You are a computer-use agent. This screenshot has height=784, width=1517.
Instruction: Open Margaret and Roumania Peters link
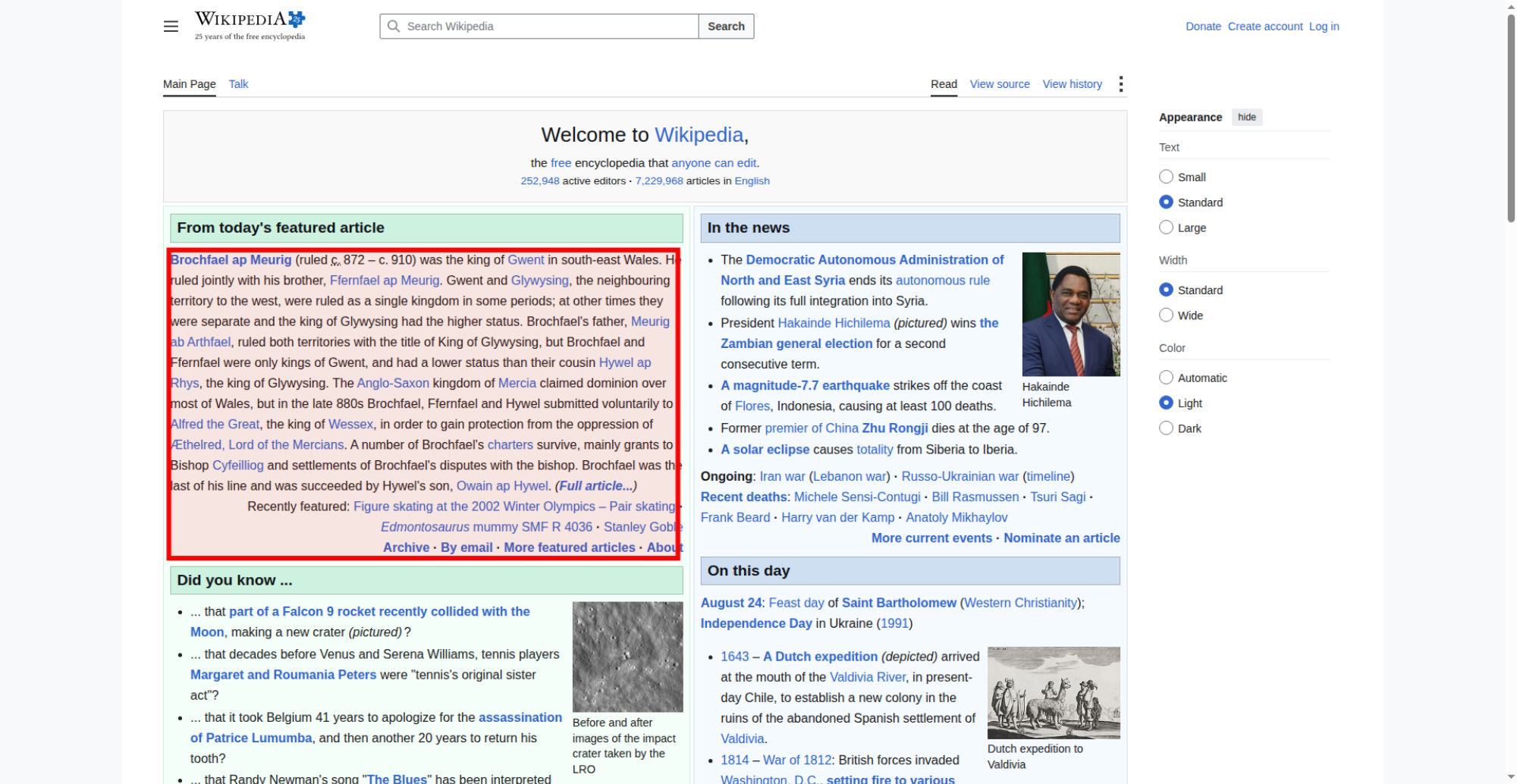[x=283, y=675]
